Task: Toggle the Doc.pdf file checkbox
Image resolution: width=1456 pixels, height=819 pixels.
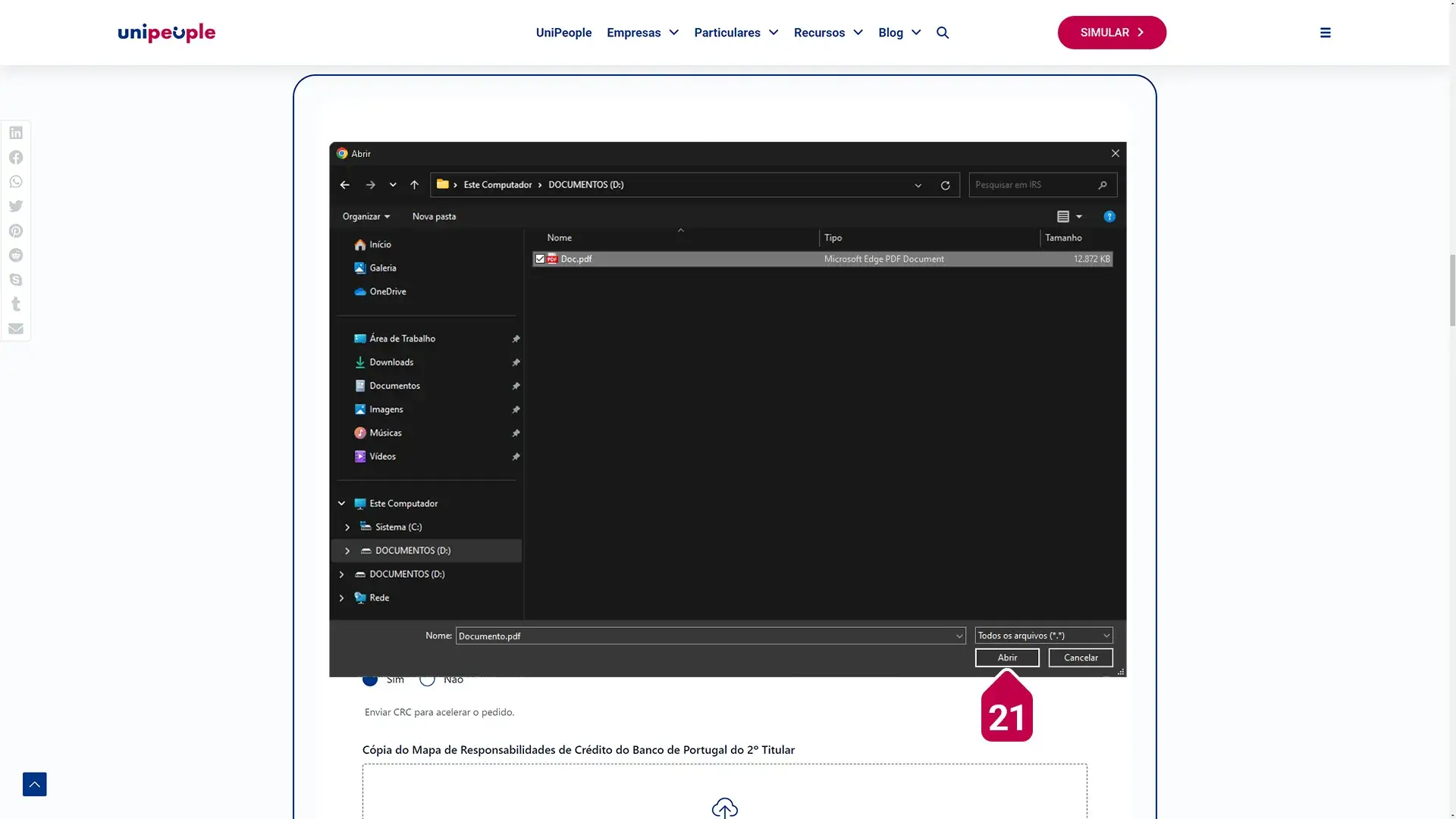Action: point(540,259)
